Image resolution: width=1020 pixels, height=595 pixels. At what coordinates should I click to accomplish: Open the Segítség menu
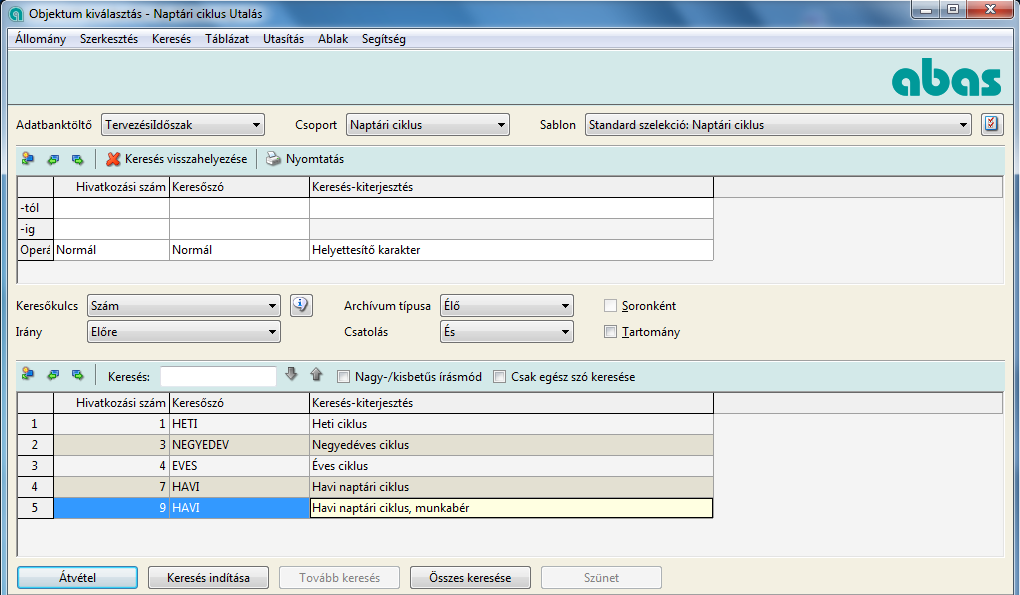(384, 39)
